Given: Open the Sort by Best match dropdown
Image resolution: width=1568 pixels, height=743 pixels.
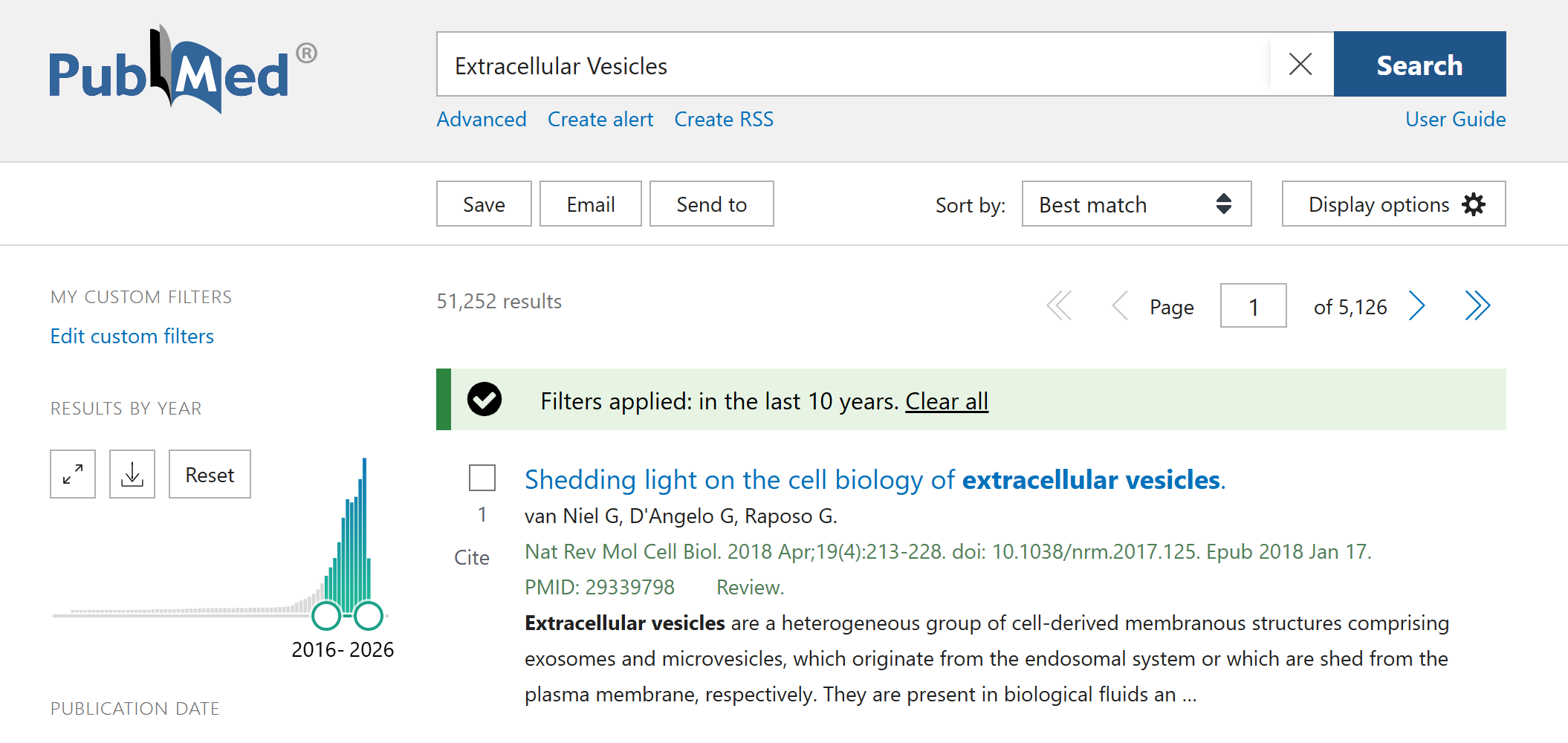Looking at the screenshot, I should tap(1135, 204).
